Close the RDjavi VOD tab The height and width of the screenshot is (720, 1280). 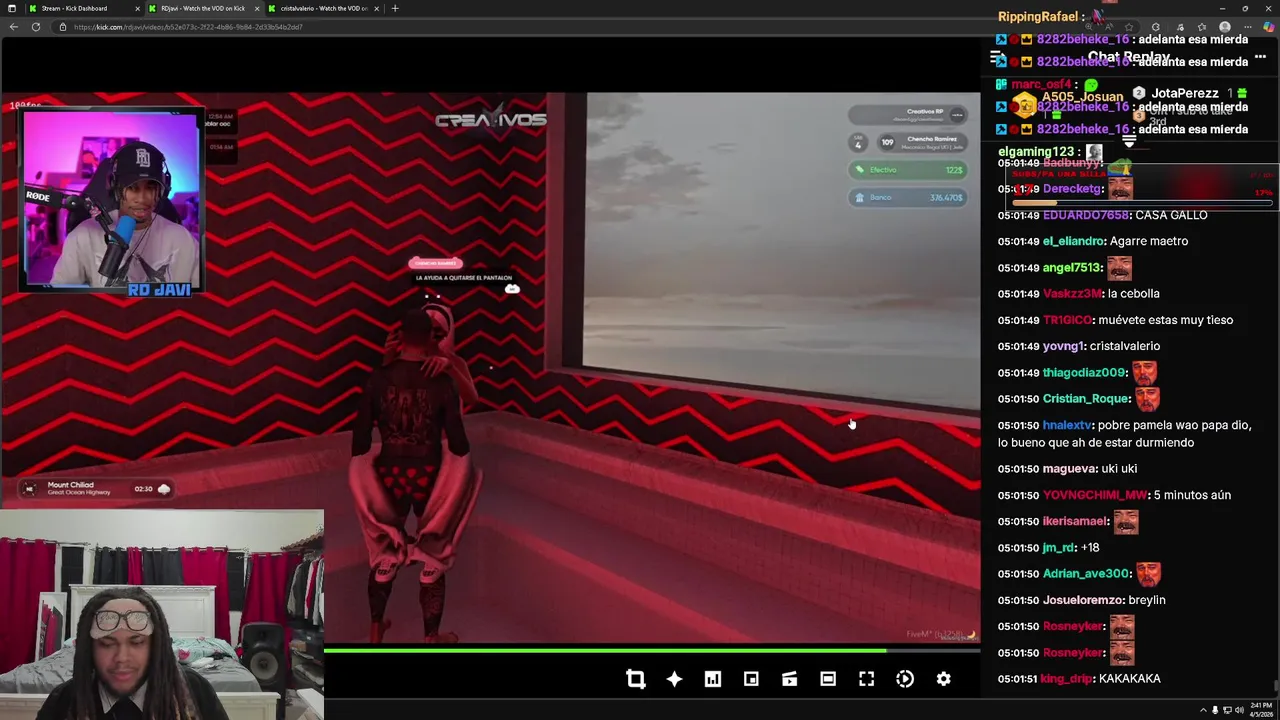click(257, 8)
